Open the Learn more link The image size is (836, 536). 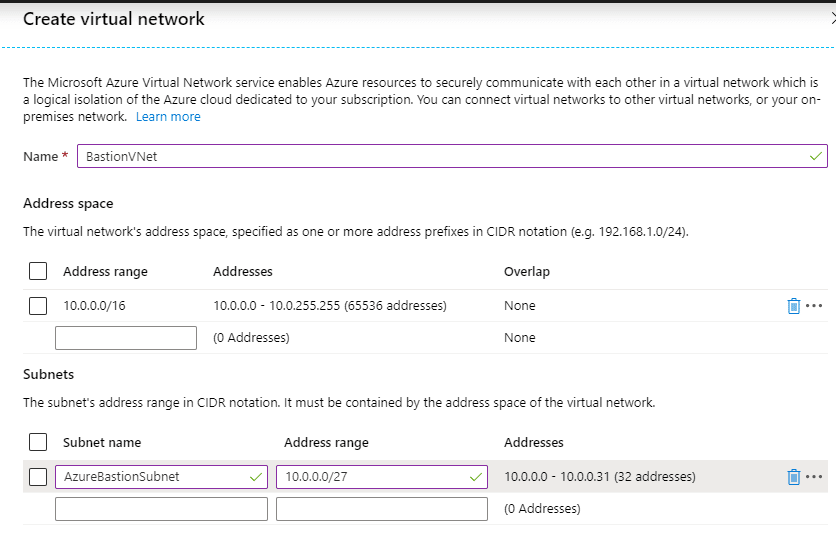coord(168,117)
